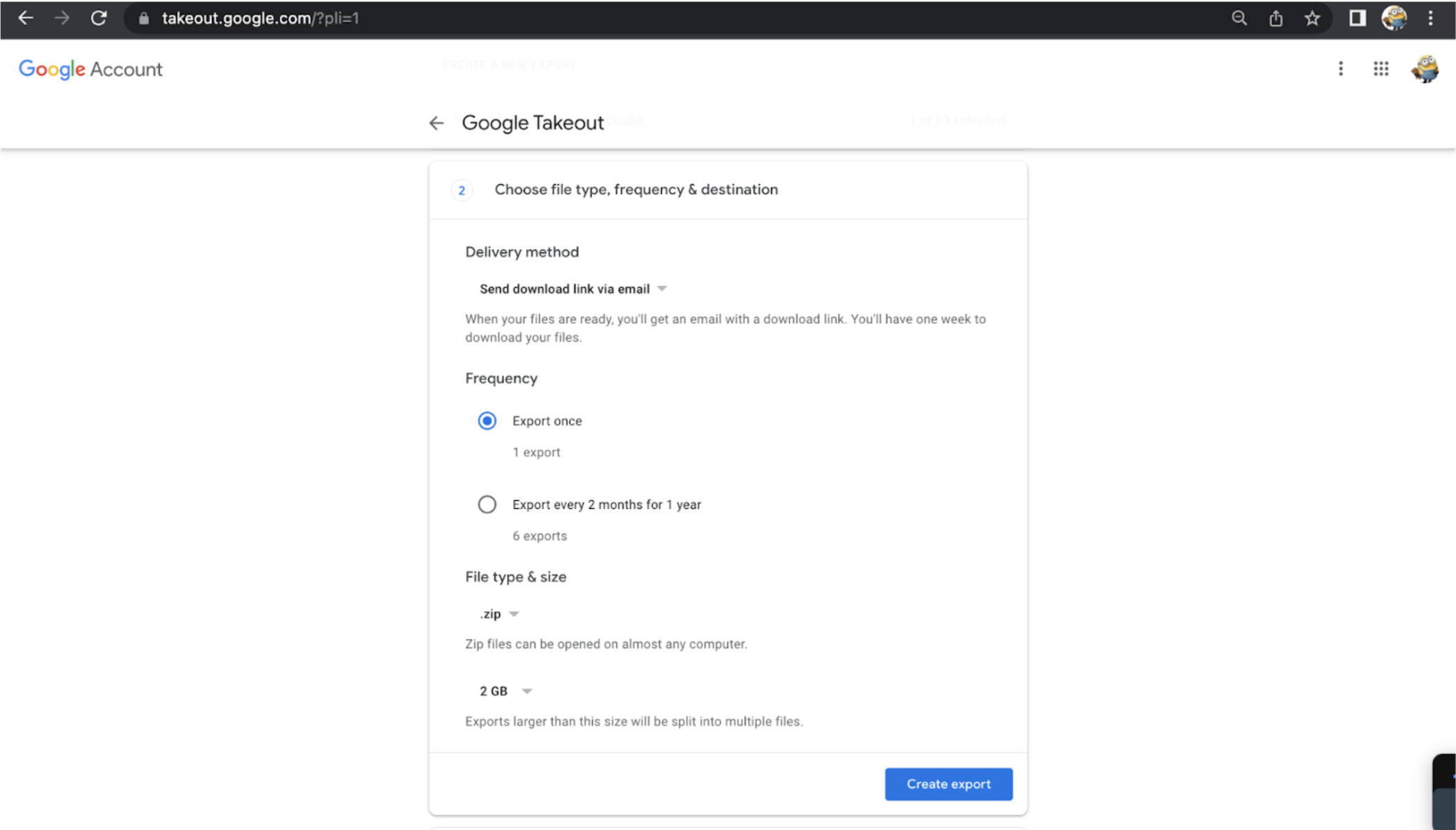Screen dimensions: 1456x830
Task: Open the browser side panel icon
Action: pos(1356,18)
